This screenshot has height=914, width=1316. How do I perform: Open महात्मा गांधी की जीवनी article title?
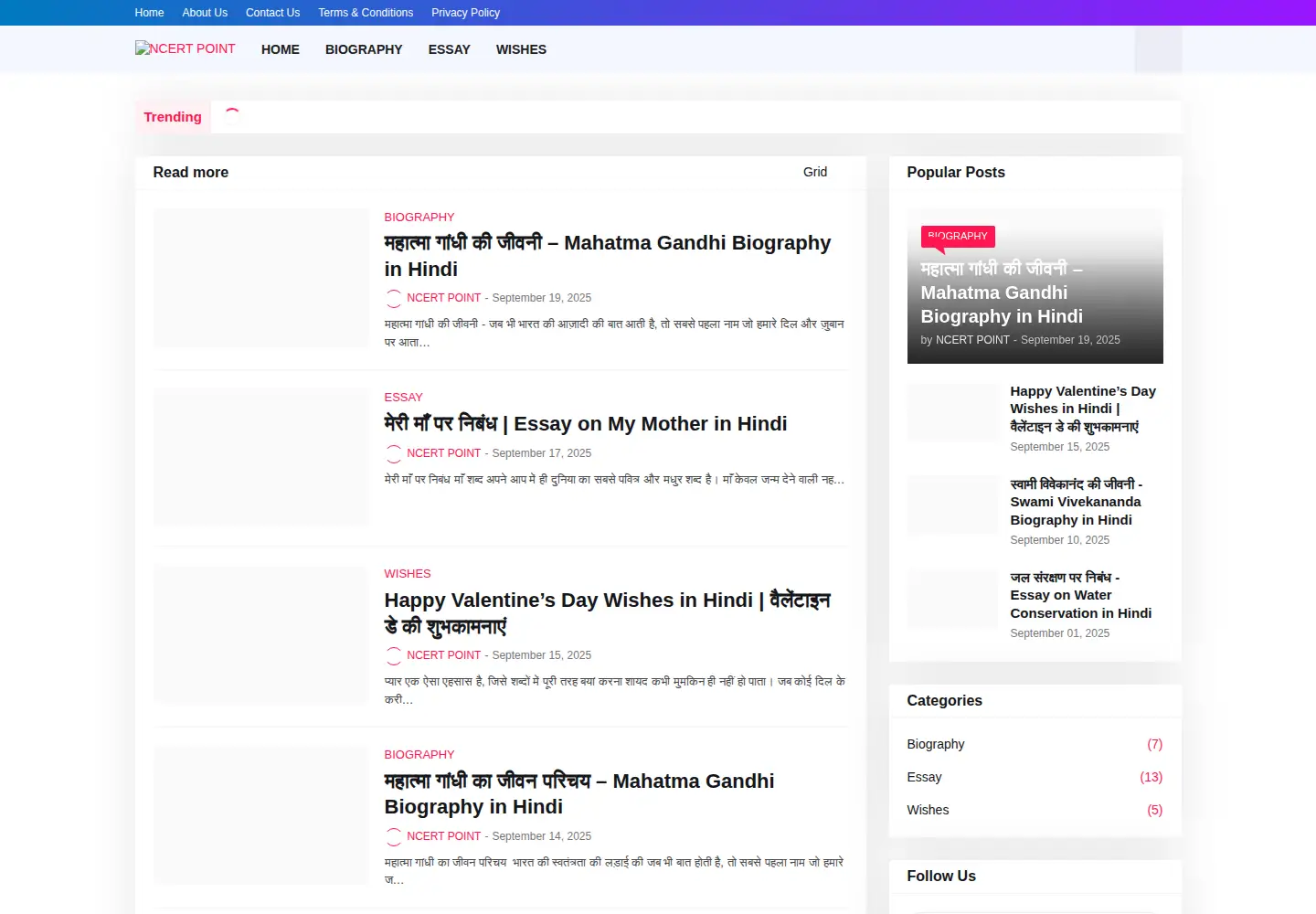[x=608, y=256]
